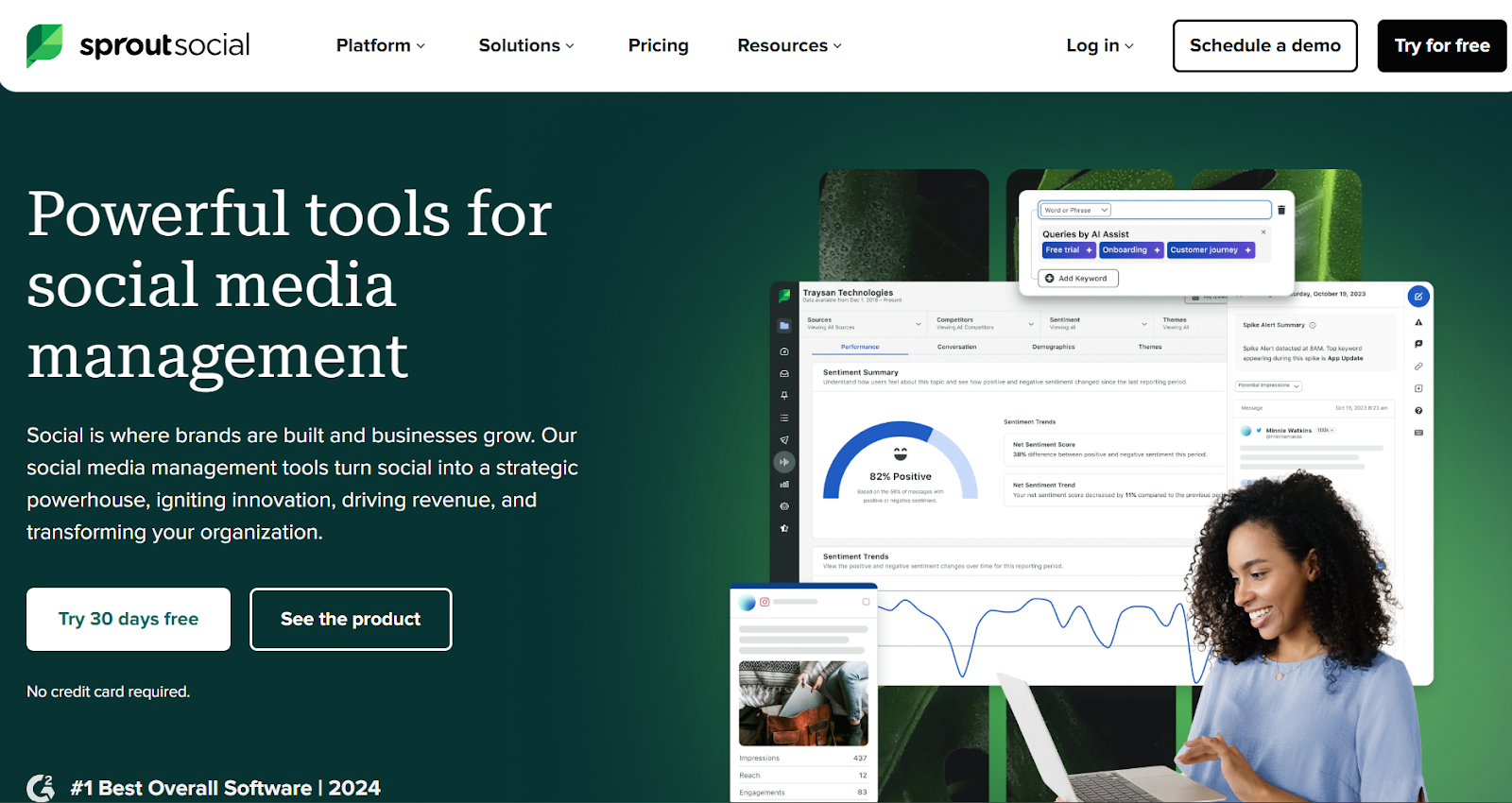This screenshot has width=1512, height=803.
Task: Click See the product button
Action: tap(351, 619)
